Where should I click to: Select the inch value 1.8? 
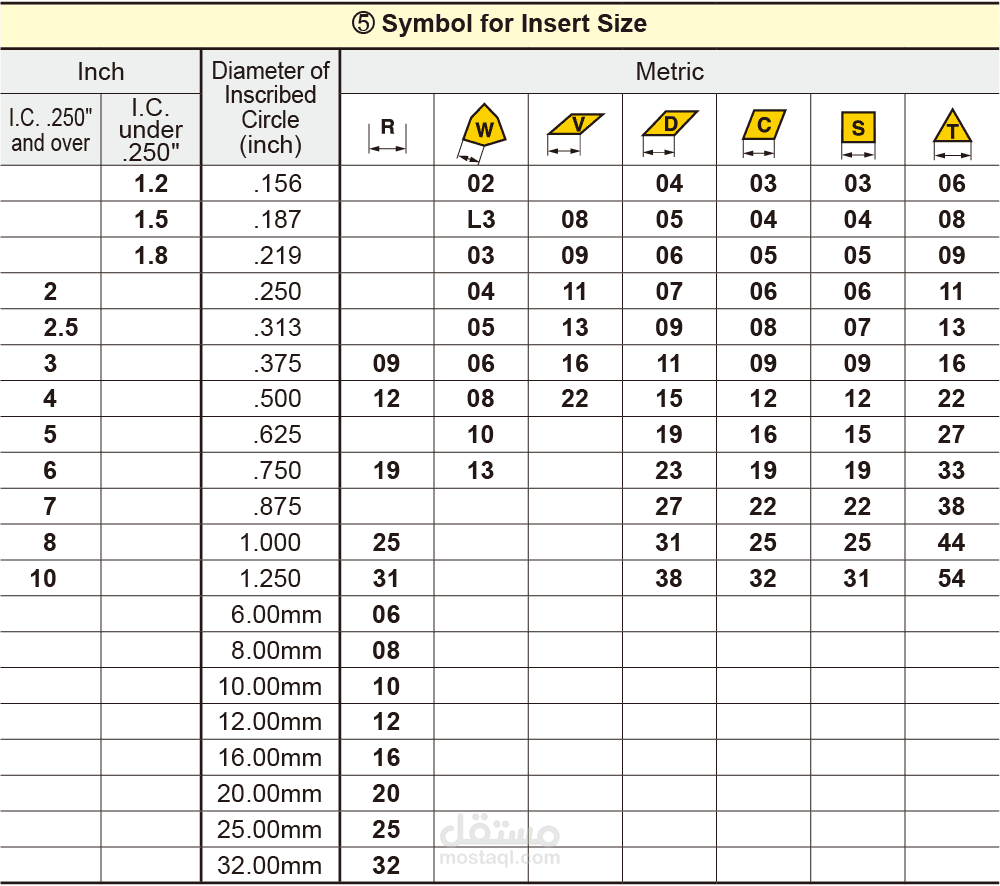point(151,256)
